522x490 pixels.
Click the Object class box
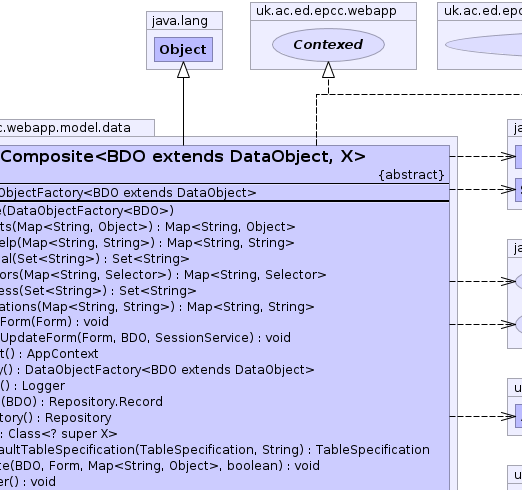click(183, 49)
